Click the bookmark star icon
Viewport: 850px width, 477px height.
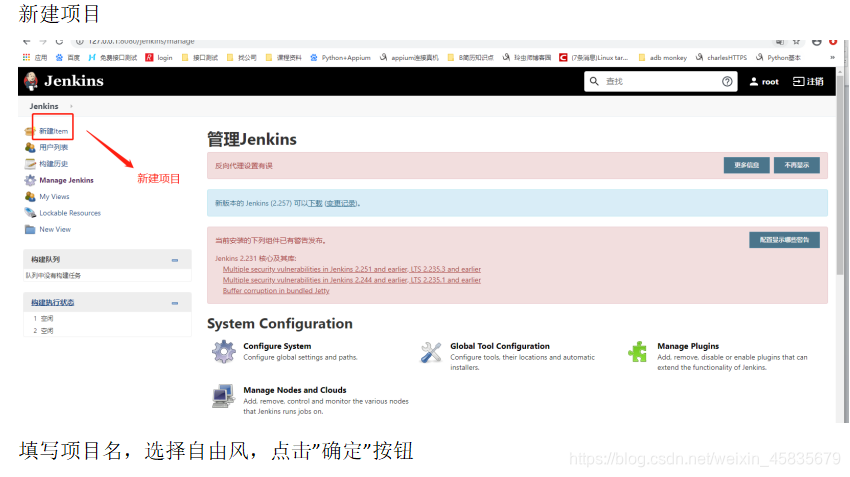click(796, 41)
